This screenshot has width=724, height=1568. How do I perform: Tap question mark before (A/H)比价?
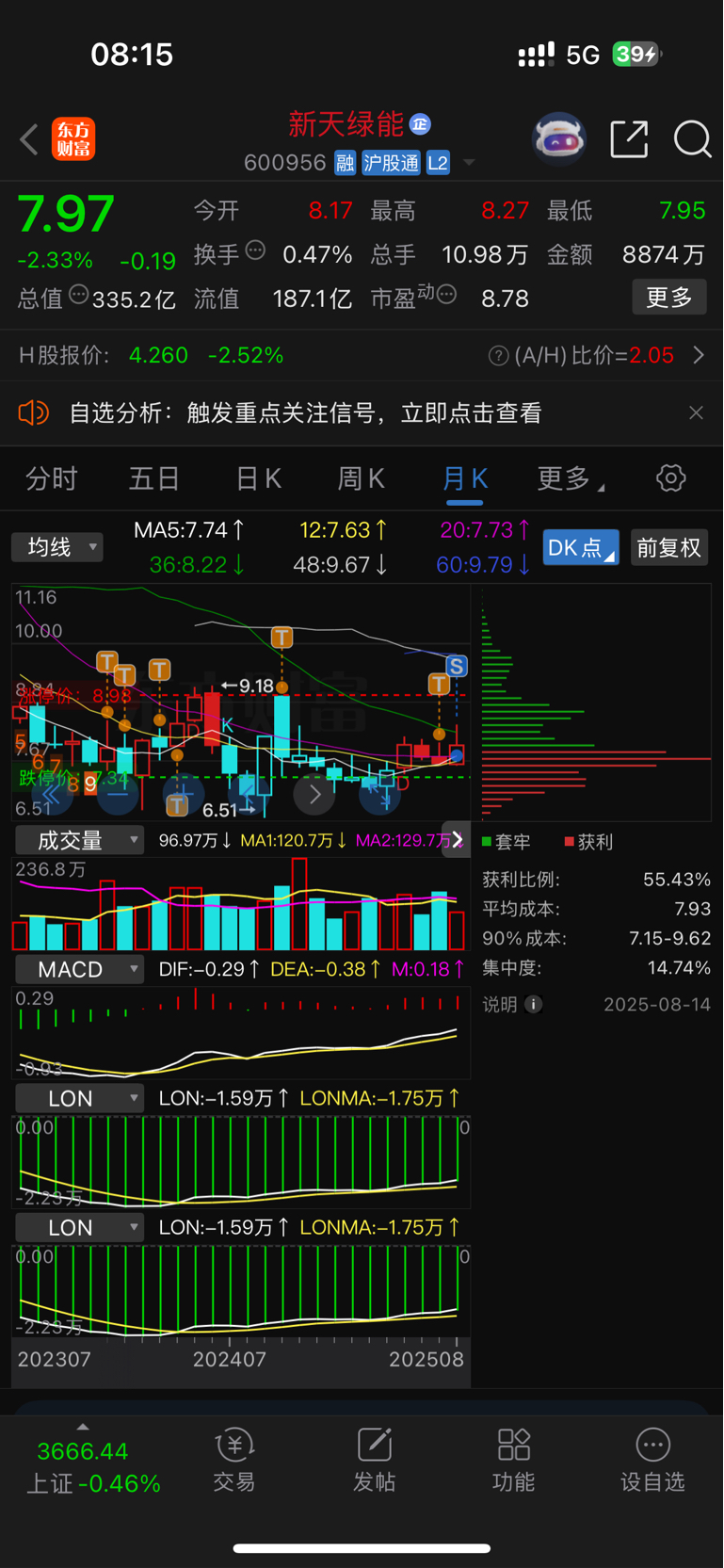pyautogui.click(x=499, y=356)
